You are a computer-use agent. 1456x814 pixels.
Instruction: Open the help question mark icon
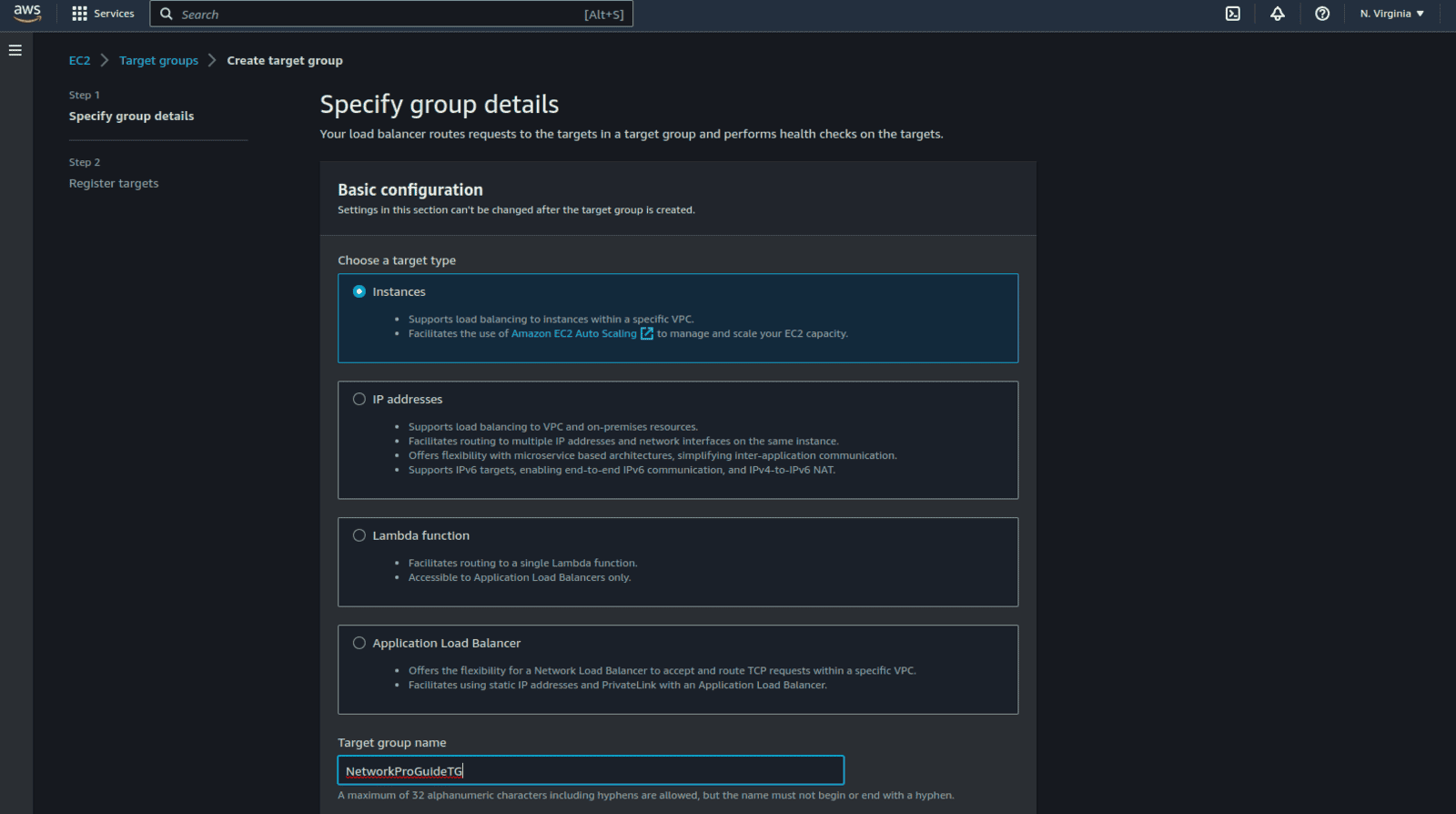[1322, 14]
